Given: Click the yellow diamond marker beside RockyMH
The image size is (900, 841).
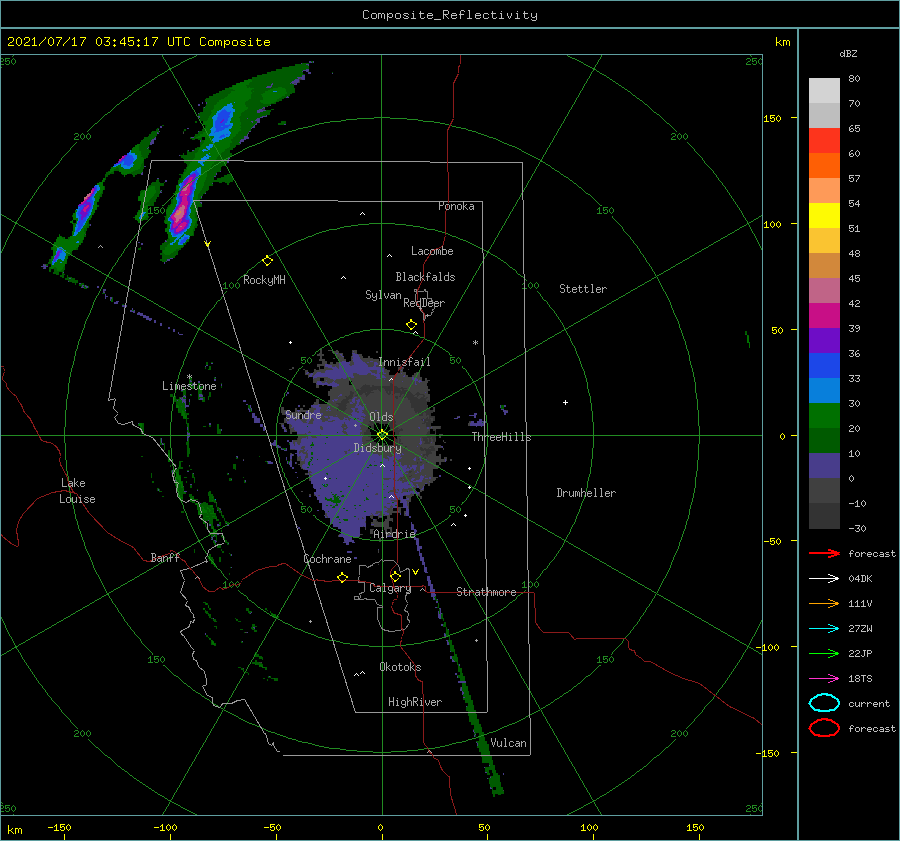Looking at the screenshot, I should (267, 261).
